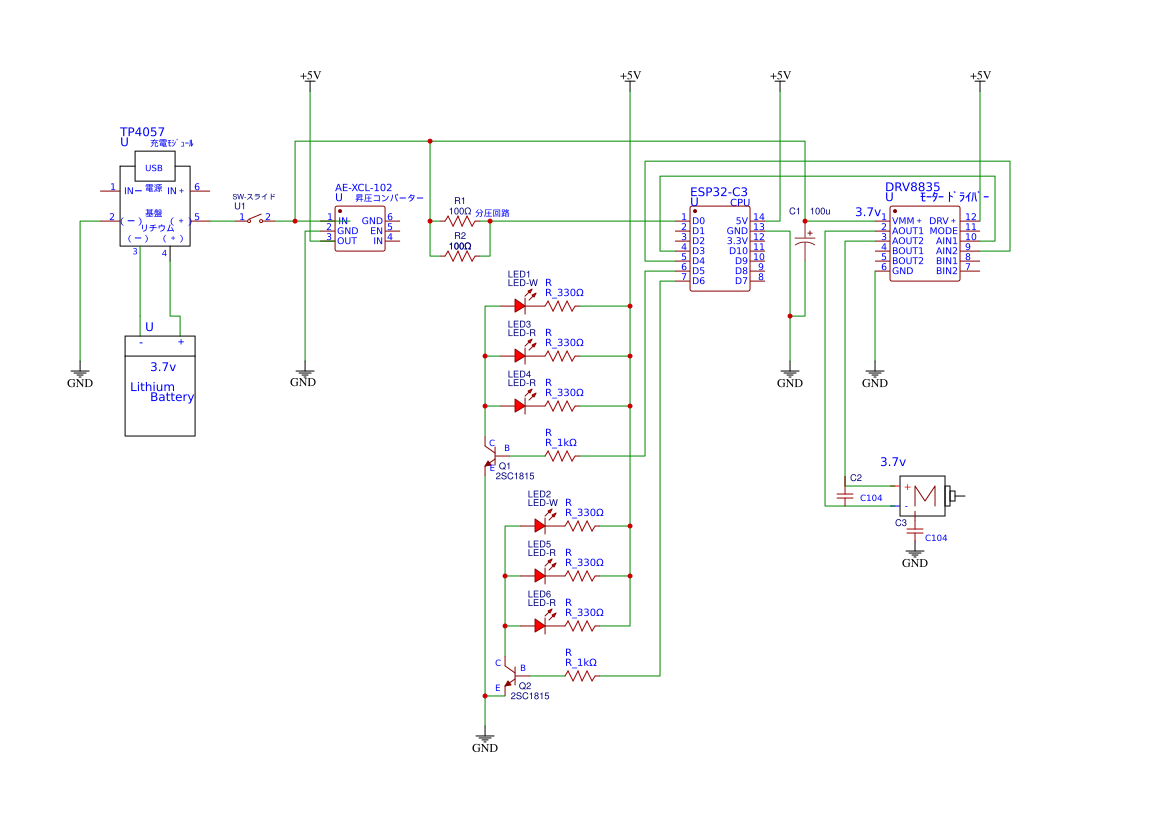Click the 3.3V pin label on ESP32-C3

[x=737, y=241]
